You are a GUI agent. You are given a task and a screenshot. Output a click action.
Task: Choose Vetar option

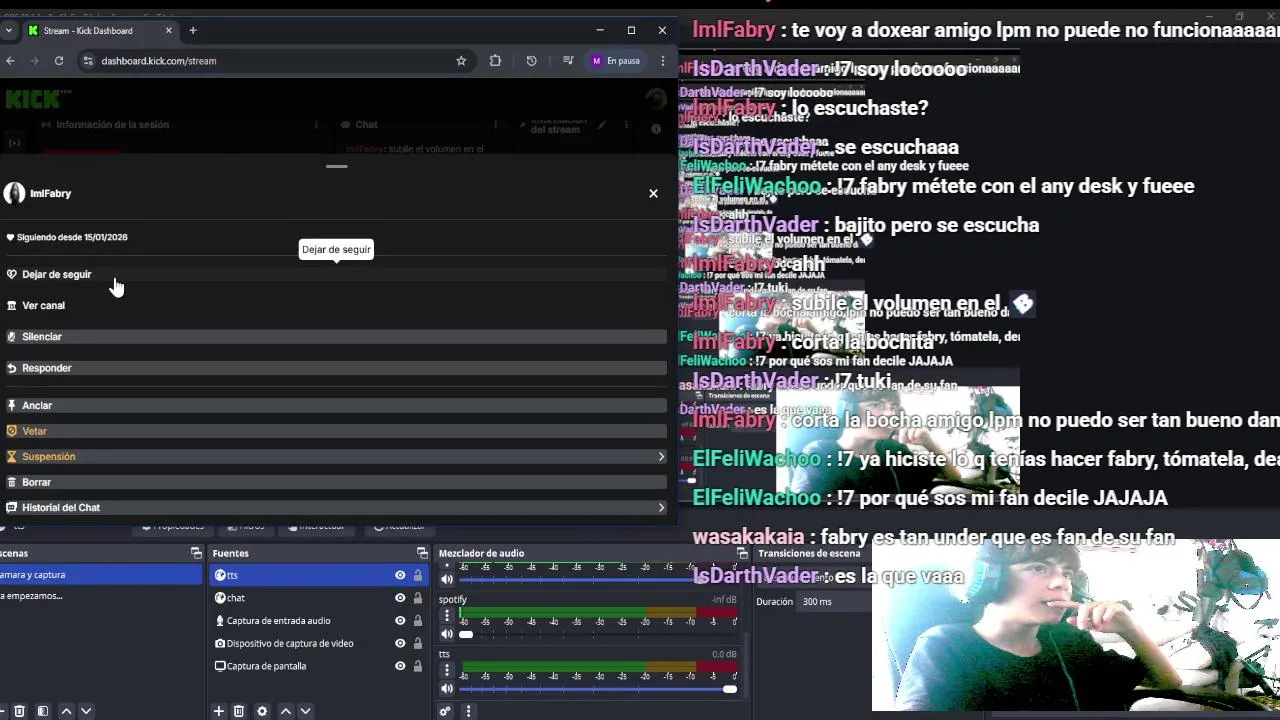[x=334, y=431]
